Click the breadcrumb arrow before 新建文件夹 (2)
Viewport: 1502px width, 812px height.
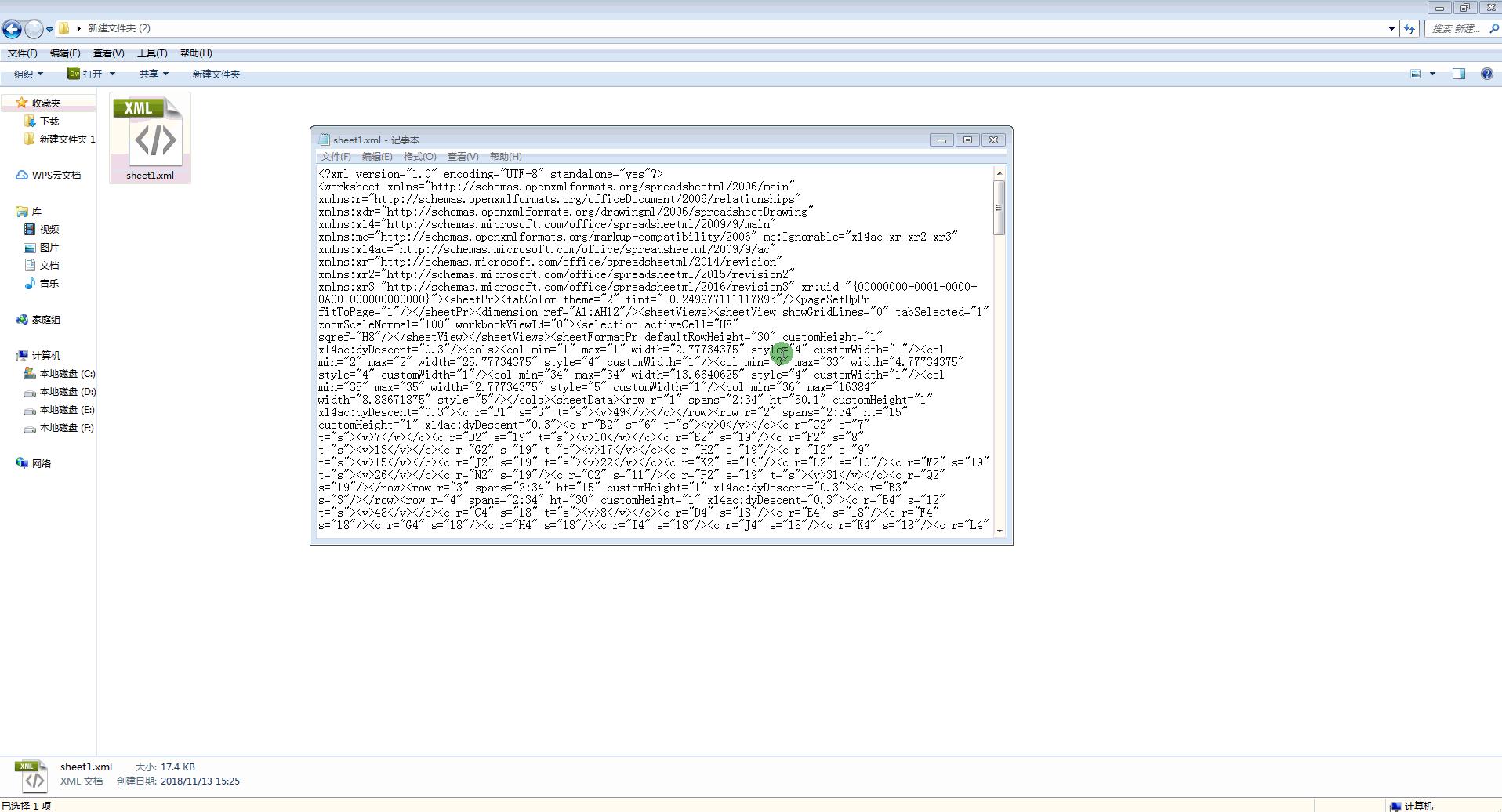tap(79, 28)
